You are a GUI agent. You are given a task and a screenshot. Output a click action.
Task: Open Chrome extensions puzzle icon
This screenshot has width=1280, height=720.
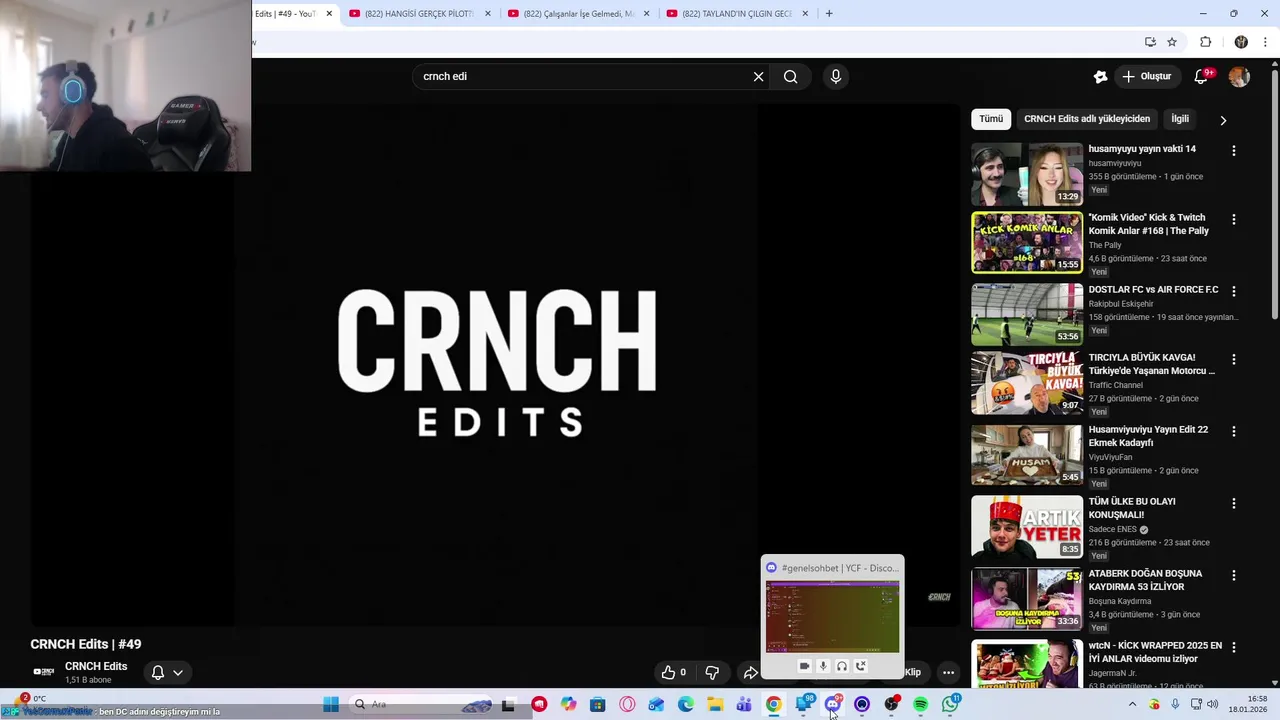pos(1205,42)
